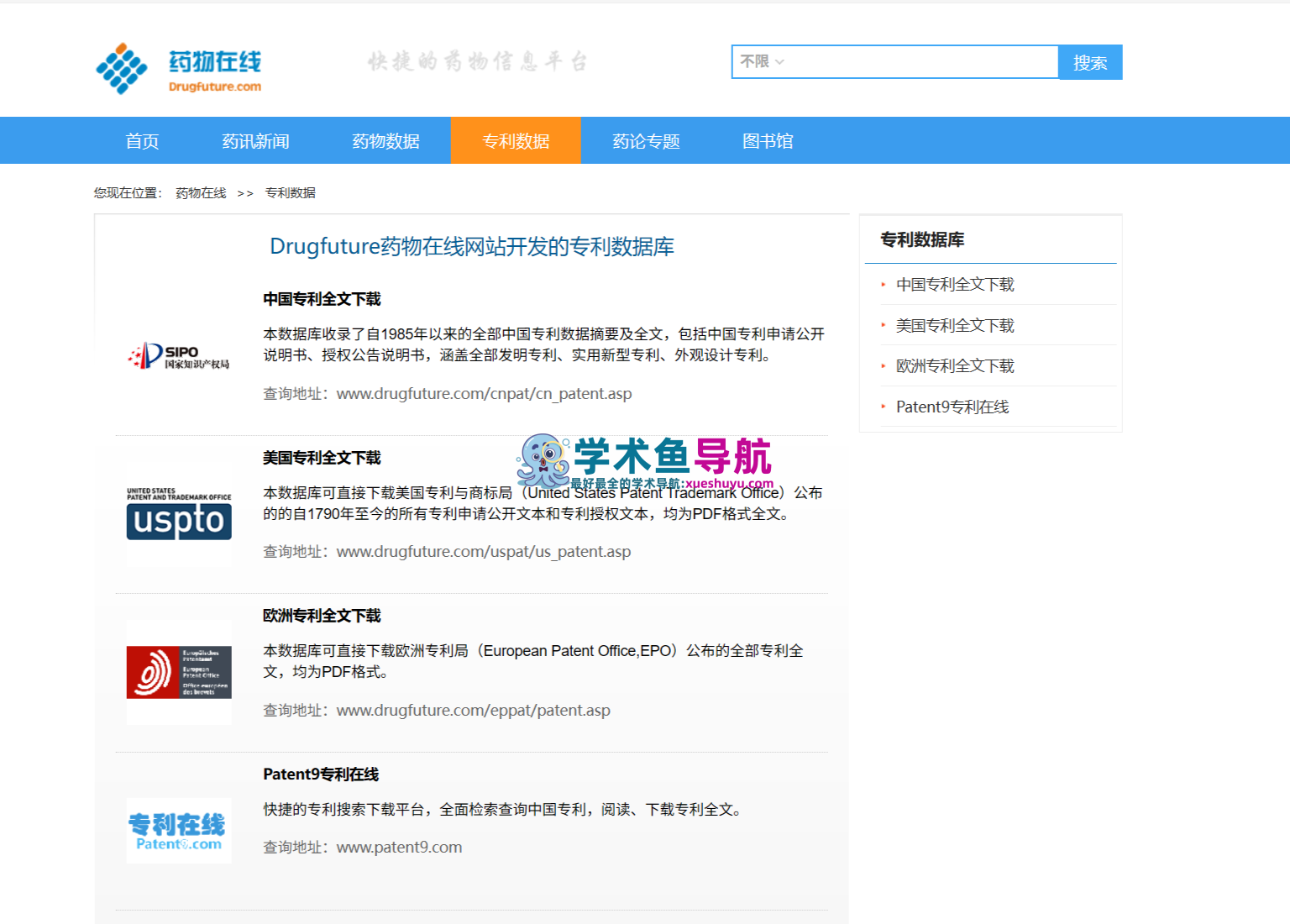
Task: Focus the search text input field
Action: point(924,61)
